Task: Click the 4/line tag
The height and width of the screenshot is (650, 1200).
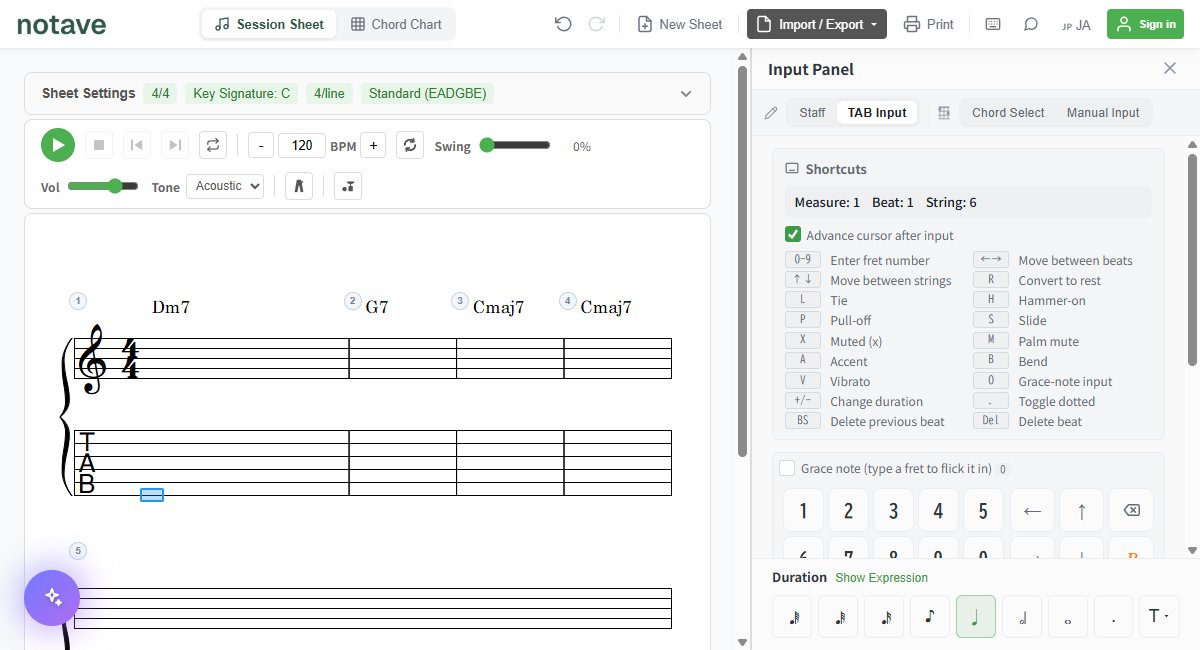Action: [x=329, y=93]
